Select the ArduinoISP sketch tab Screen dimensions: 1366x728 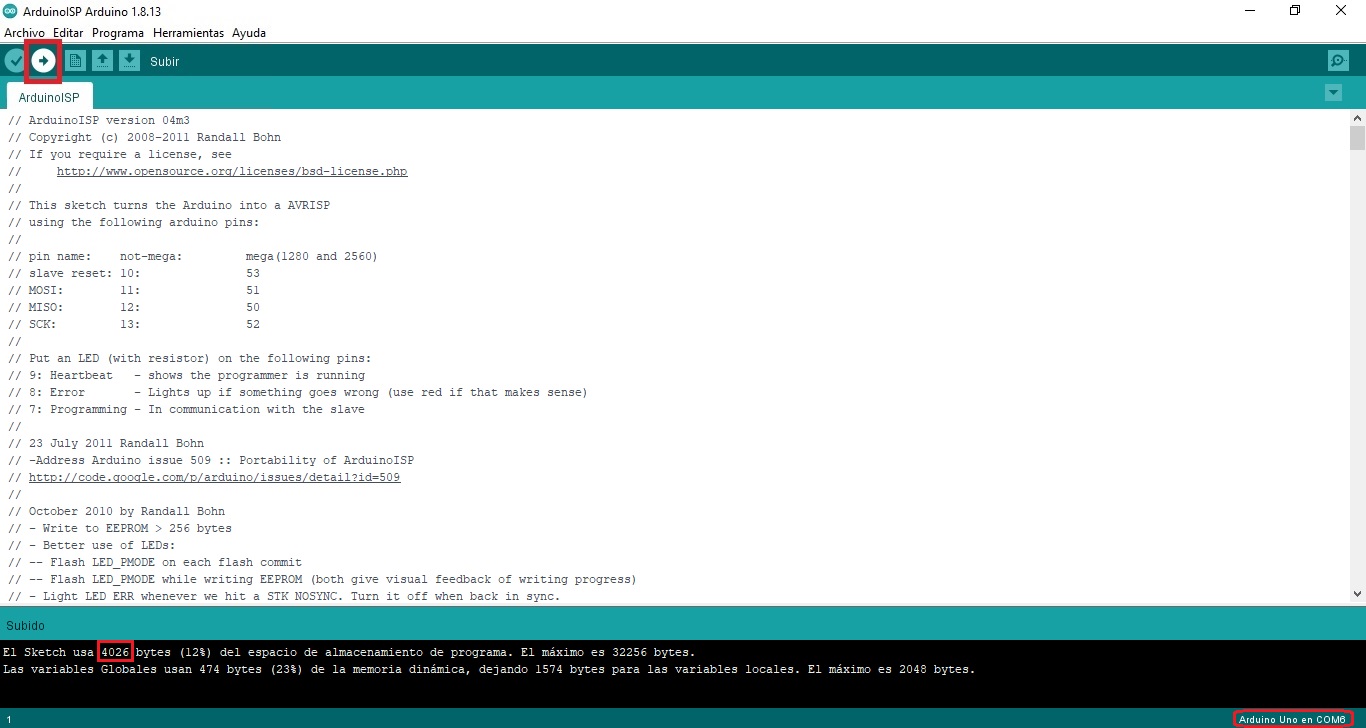point(48,97)
